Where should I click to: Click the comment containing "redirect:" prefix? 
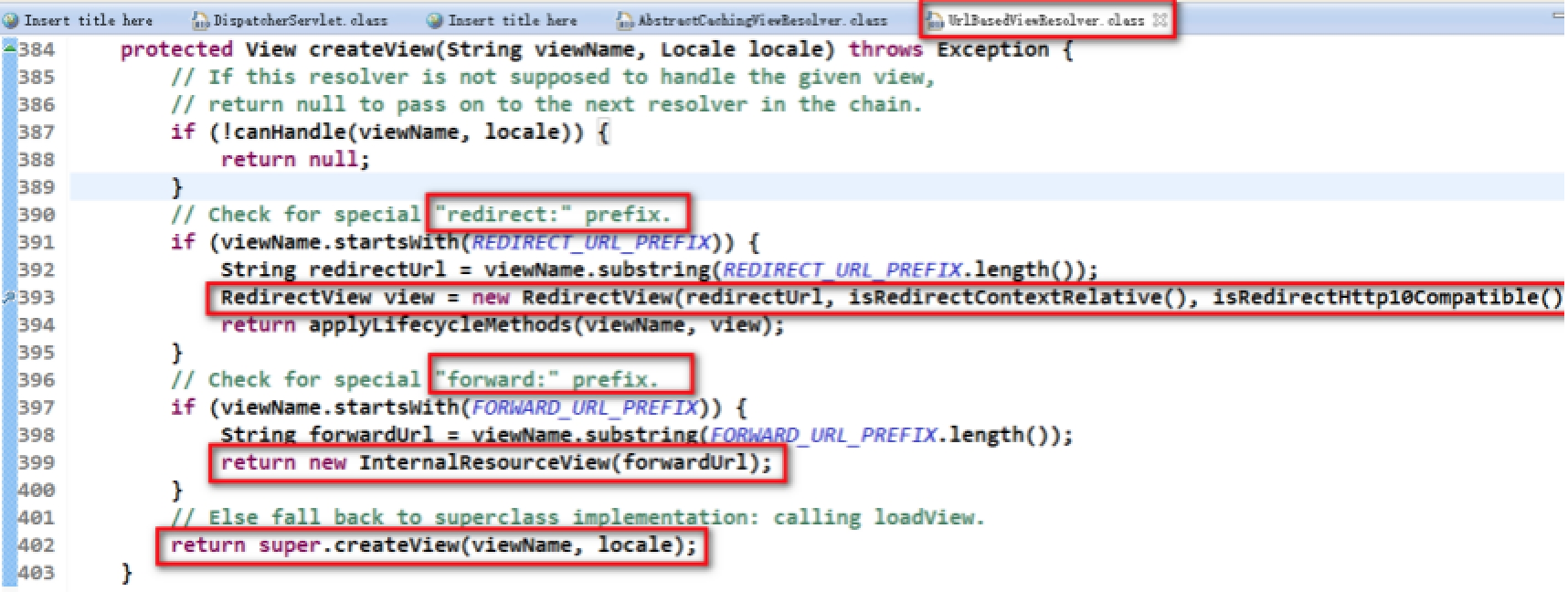(x=420, y=215)
